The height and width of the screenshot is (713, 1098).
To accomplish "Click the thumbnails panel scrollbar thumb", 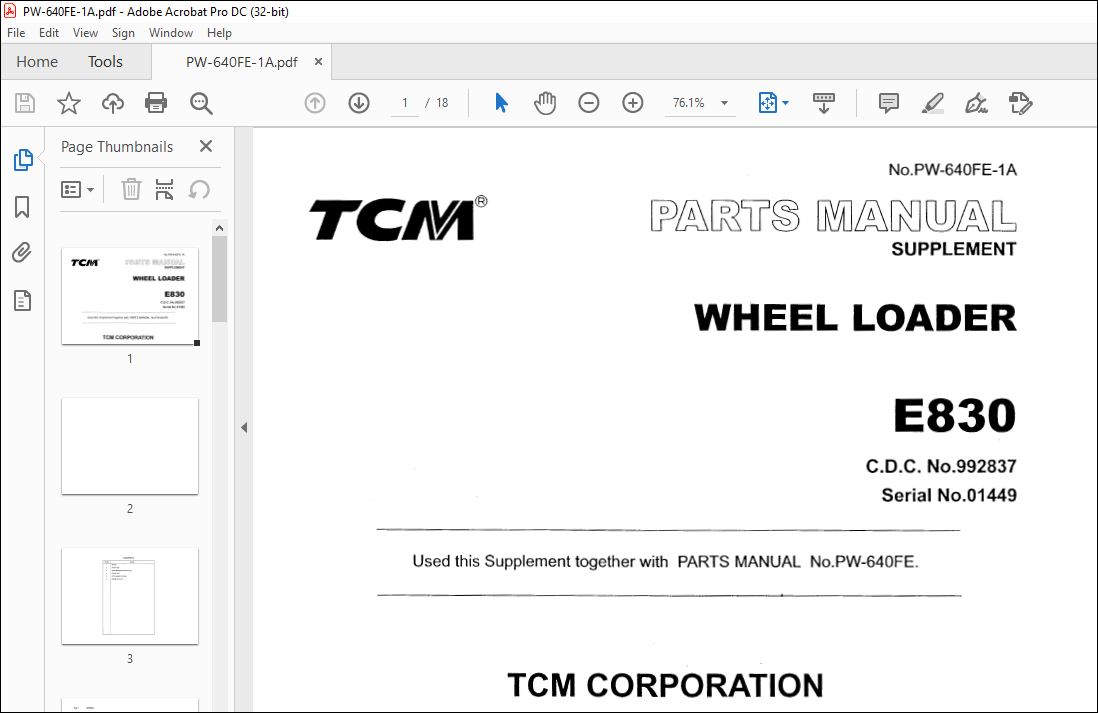I will 219,279.
